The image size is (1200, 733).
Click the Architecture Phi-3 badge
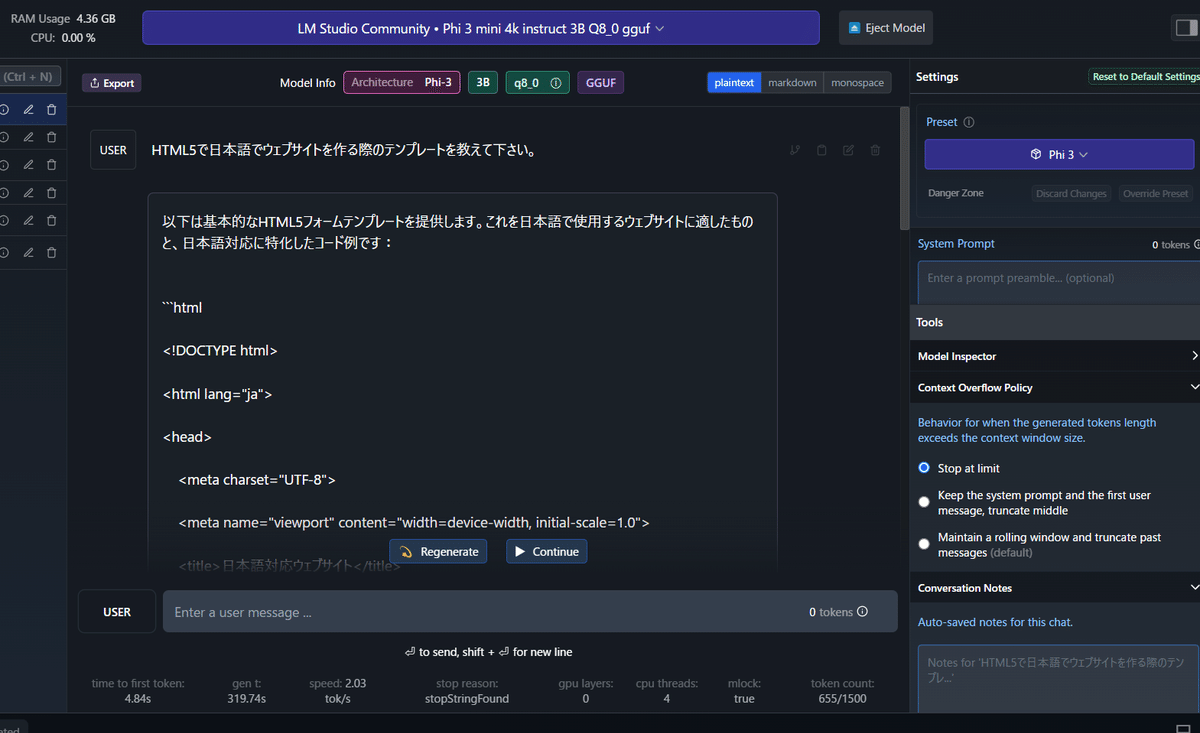click(x=402, y=83)
